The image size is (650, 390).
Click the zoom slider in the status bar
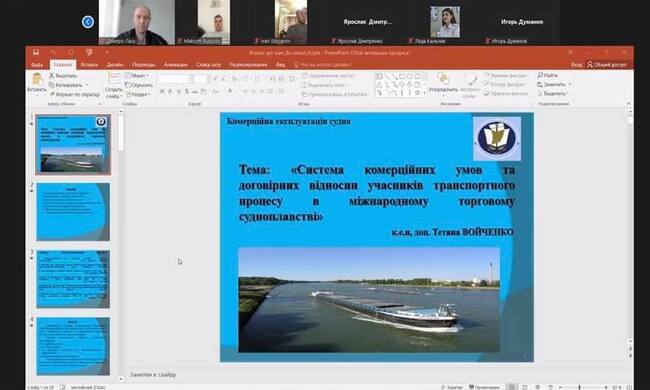[580, 387]
